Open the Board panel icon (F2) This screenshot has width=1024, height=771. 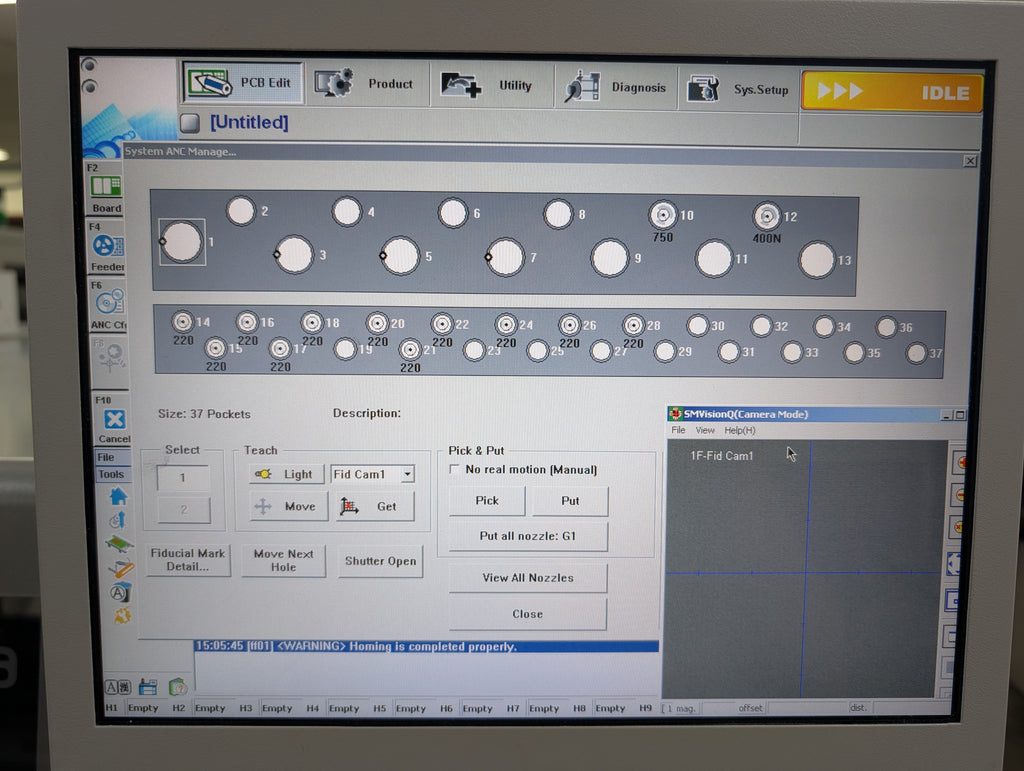pyautogui.click(x=106, y=187)
